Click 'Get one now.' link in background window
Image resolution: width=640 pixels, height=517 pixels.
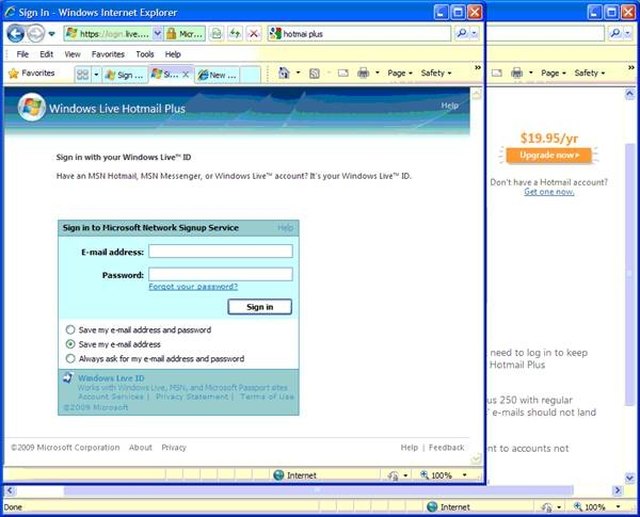click(x=549, y=192)
